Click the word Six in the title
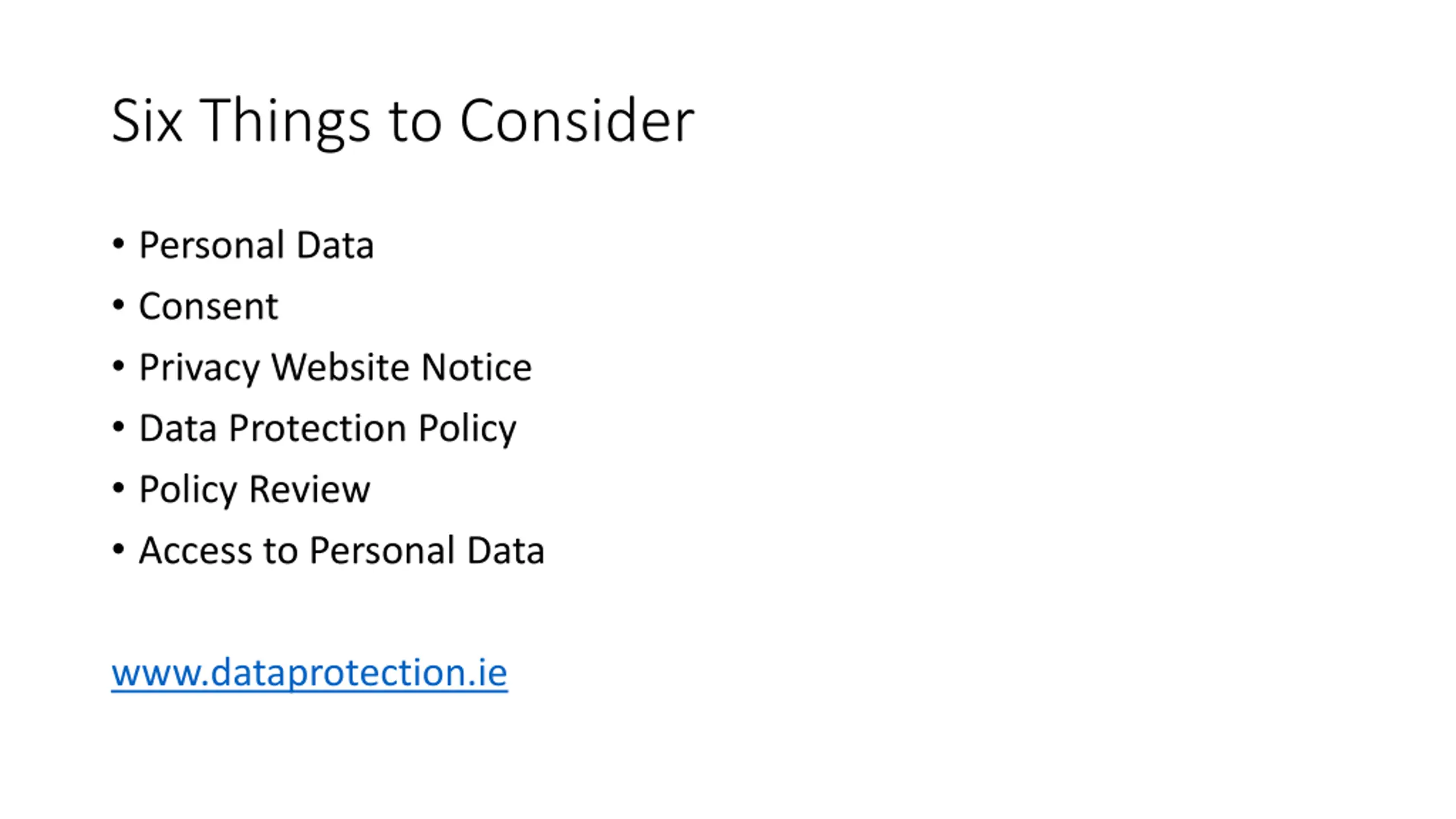The image size is (1456, 819). pos(147,120)
